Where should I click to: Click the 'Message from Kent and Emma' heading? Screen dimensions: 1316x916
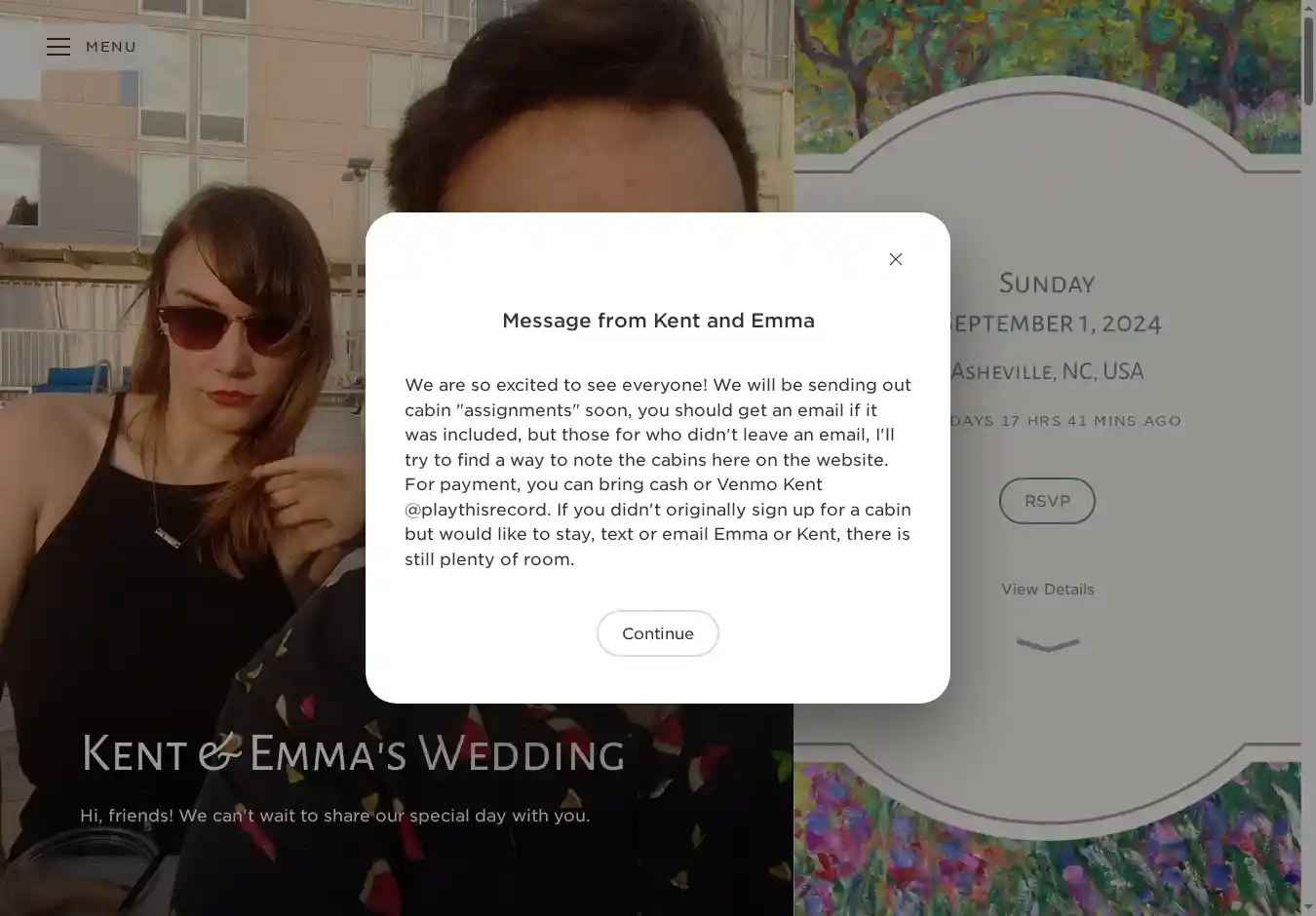(658, 321)
